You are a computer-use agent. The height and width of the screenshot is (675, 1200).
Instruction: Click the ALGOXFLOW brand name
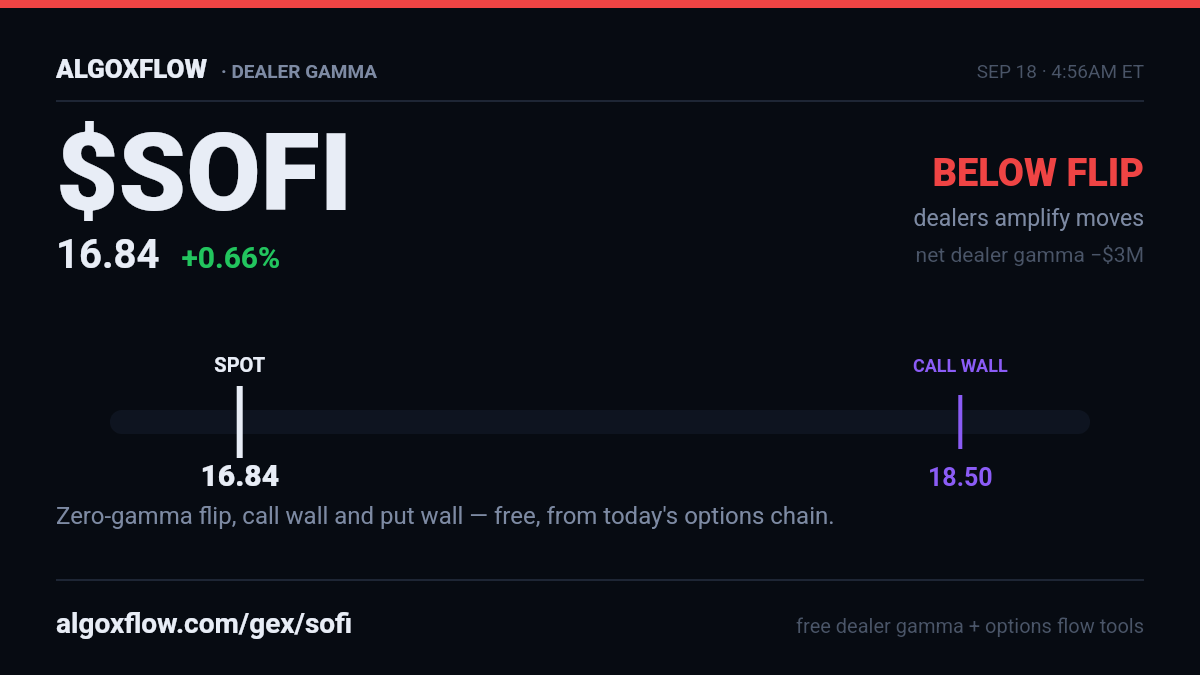(132, 70)
